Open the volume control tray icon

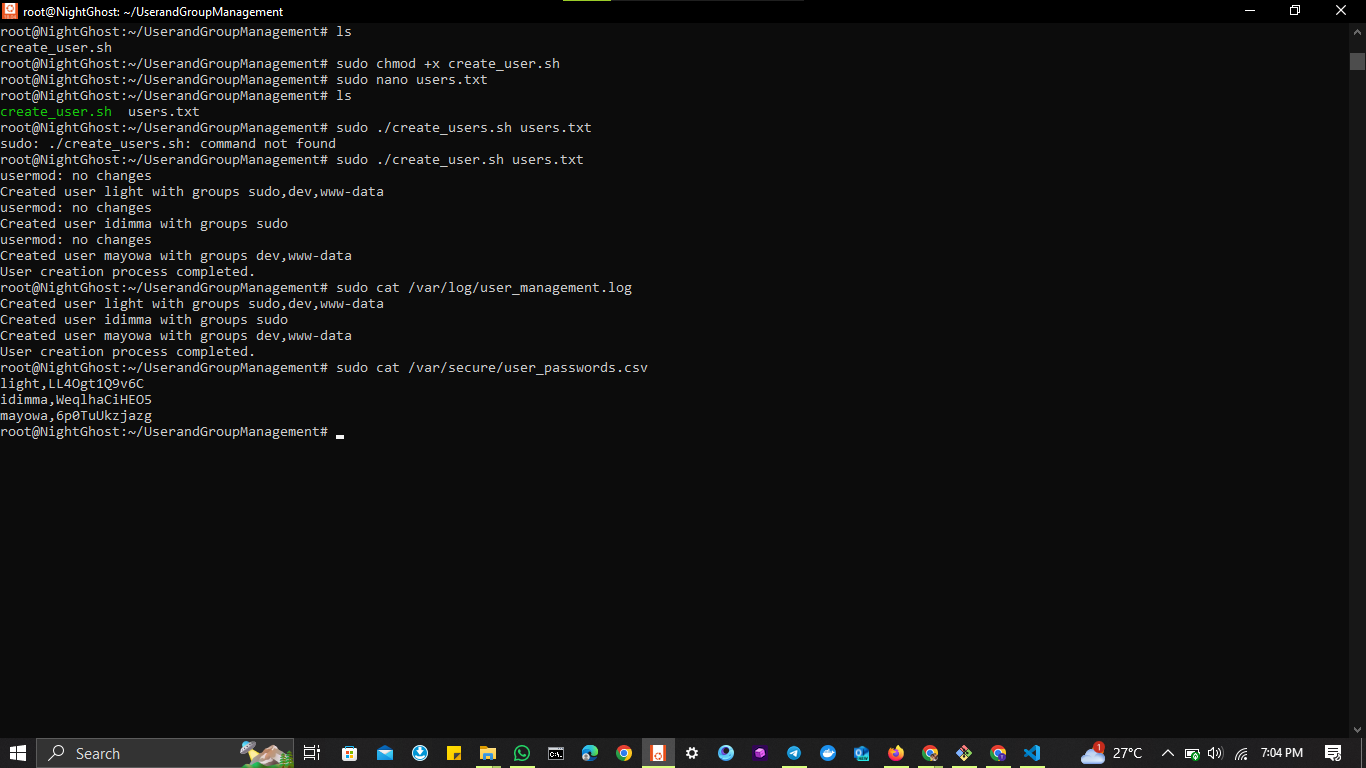tap(1216, 753)
